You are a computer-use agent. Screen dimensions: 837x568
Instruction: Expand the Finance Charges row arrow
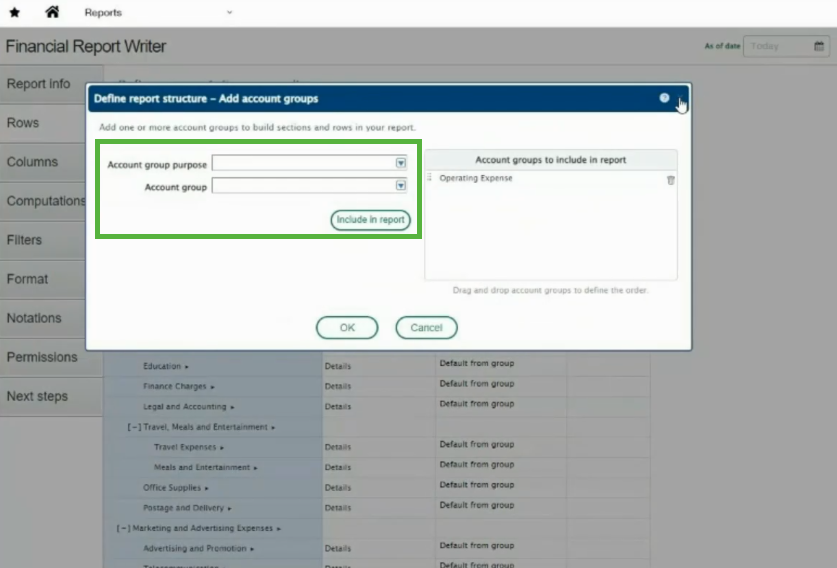[212, 387]
